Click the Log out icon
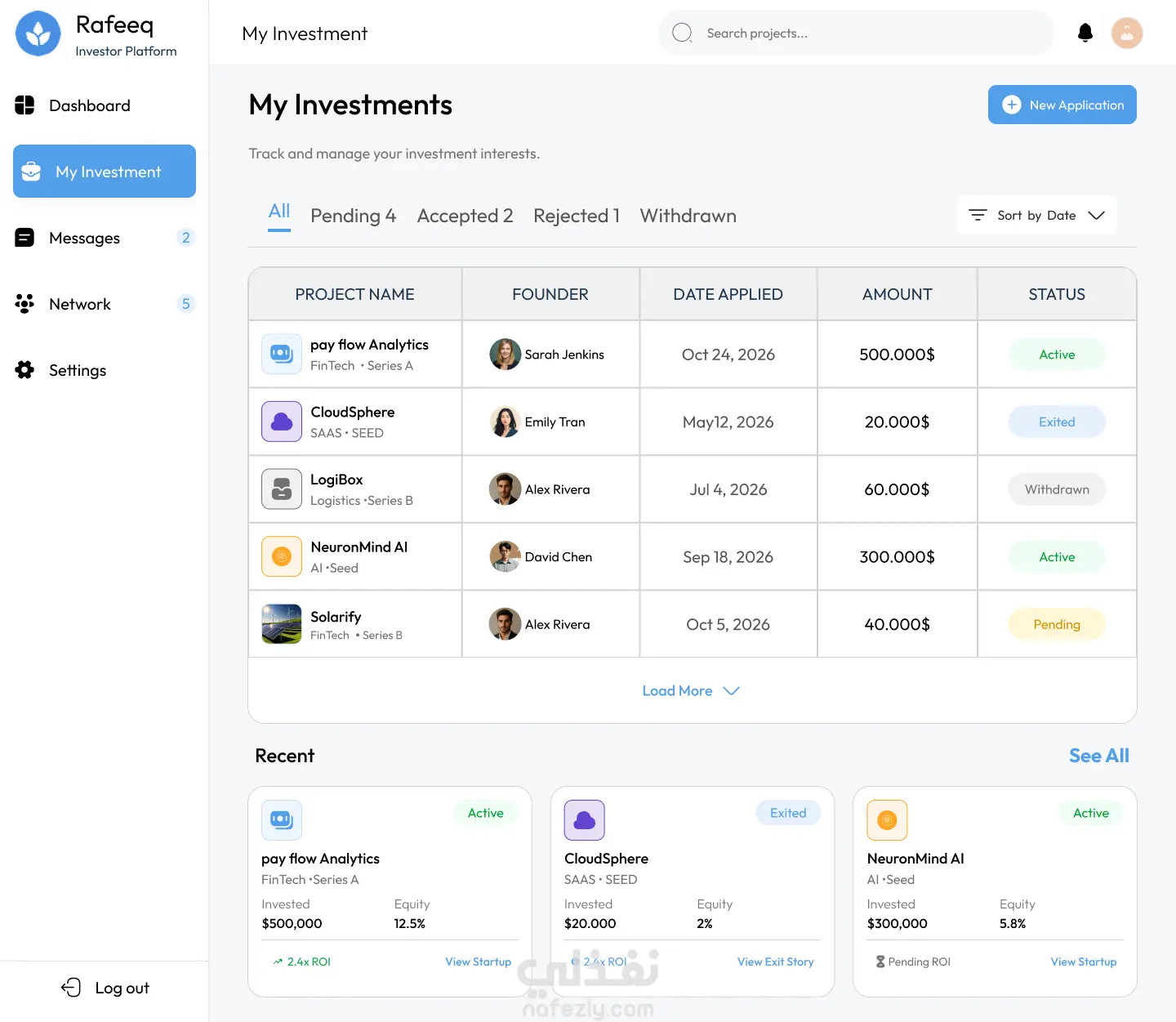The height and width of the screenshot is (1022, 1176). coord(71,988)
